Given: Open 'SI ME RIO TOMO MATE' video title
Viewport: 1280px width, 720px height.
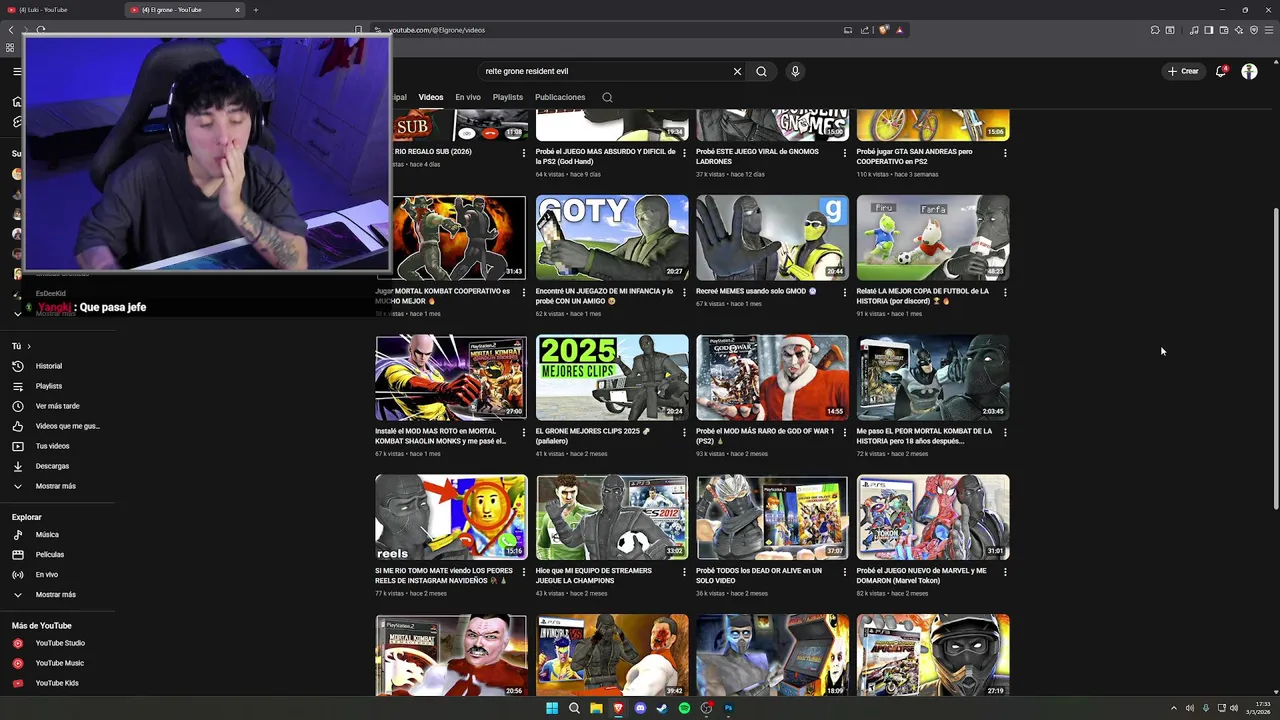Looking at the screenshot, I should [x=443, y=576].
